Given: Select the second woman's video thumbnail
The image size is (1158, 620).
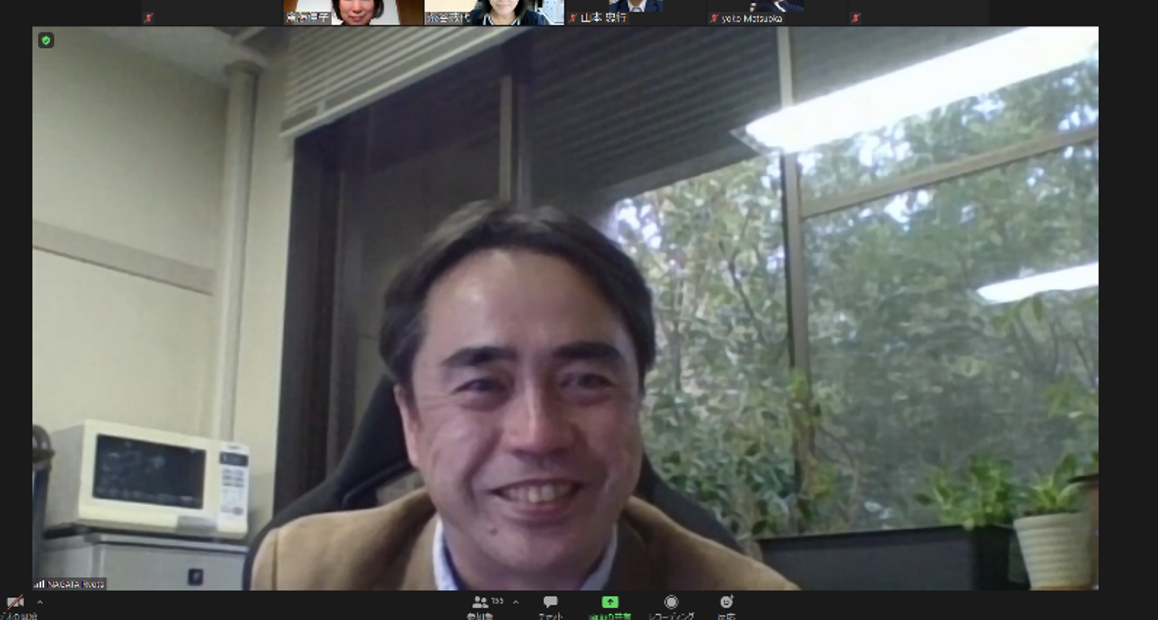Looking at the screenshot, I should pyautogui.click(x=494, y=12).
